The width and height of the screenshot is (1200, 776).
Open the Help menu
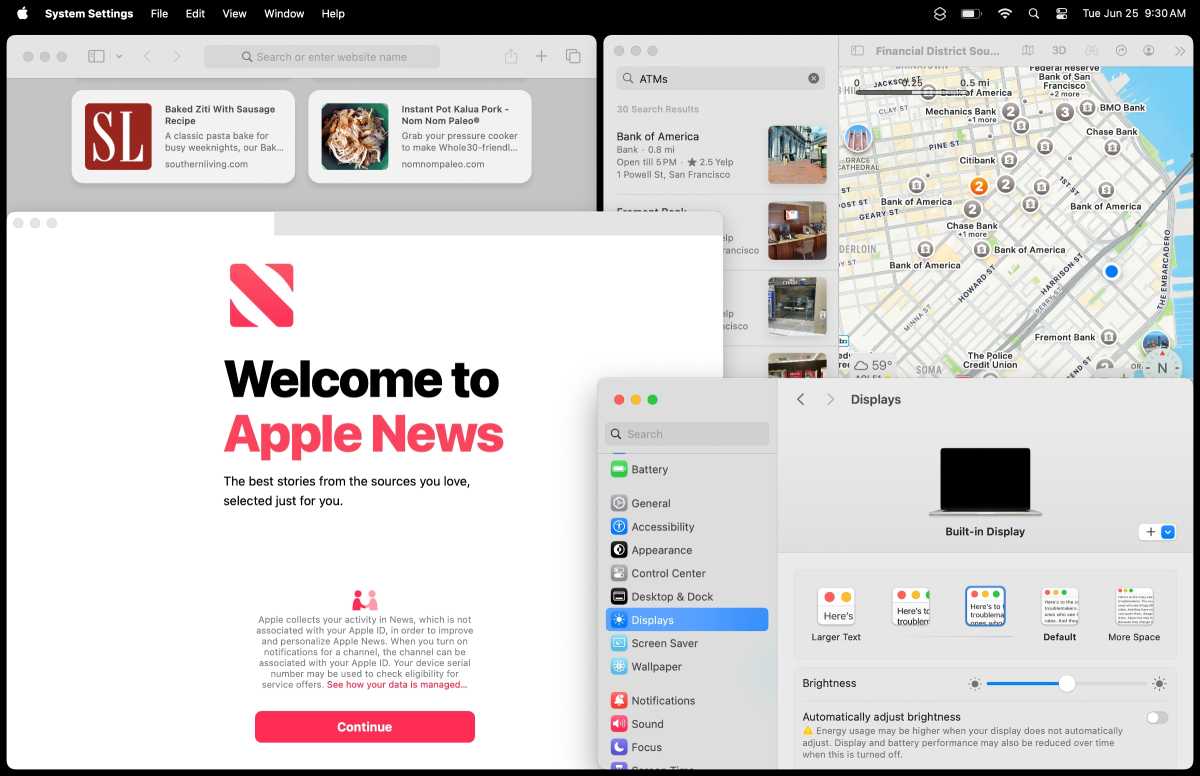point(333,14)
